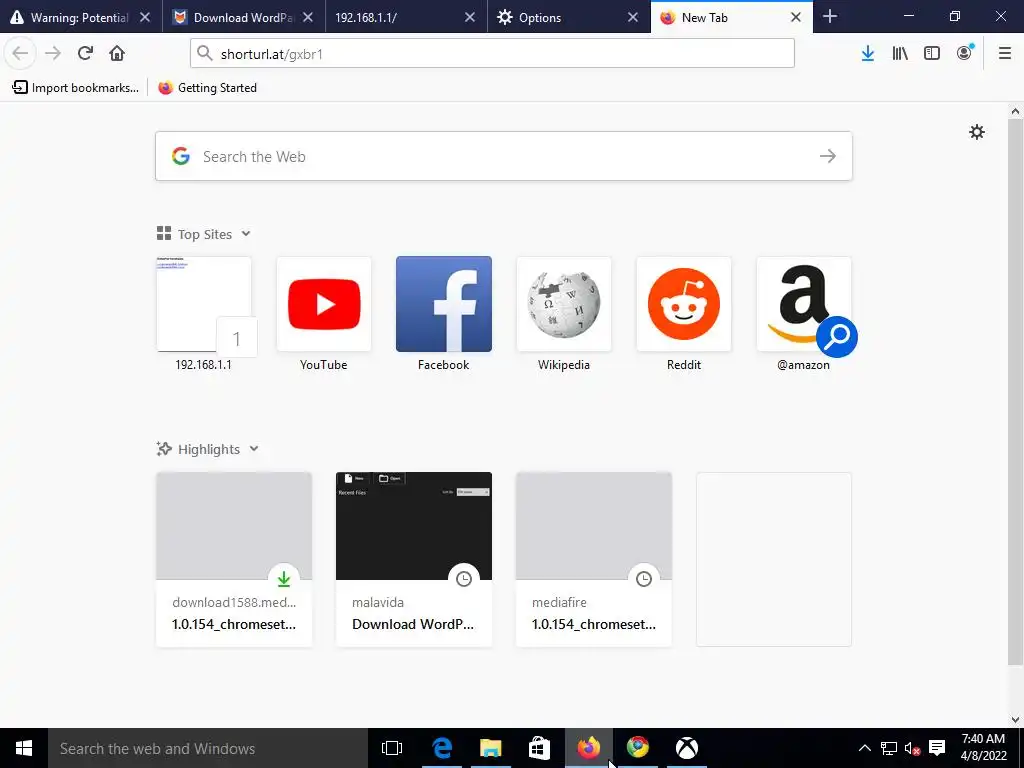Launch Microsoft Edge from taskbar

coord(442,748)
